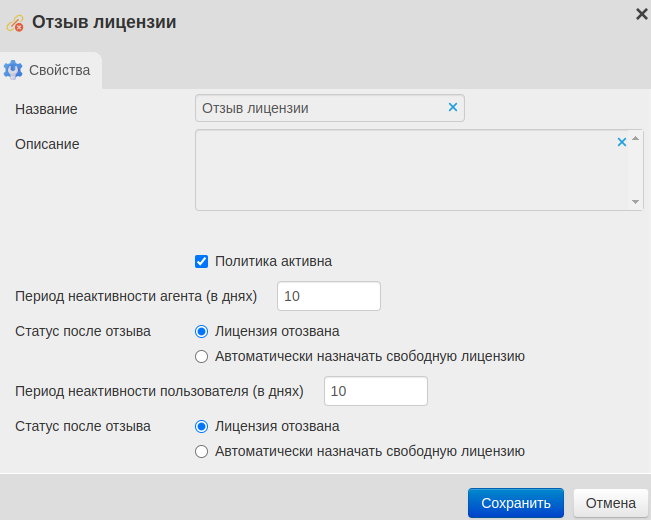651x520 pixels.
Task: Click the license revocation icon in the dialog title
Action: [x=15, y=22]
